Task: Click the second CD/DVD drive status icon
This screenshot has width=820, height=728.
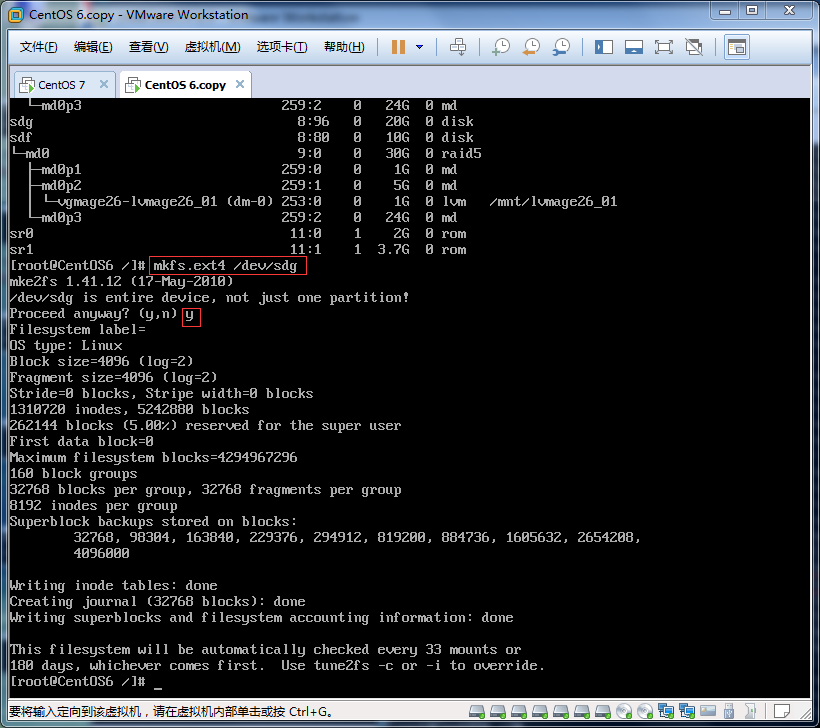Action: coord(645,711)
